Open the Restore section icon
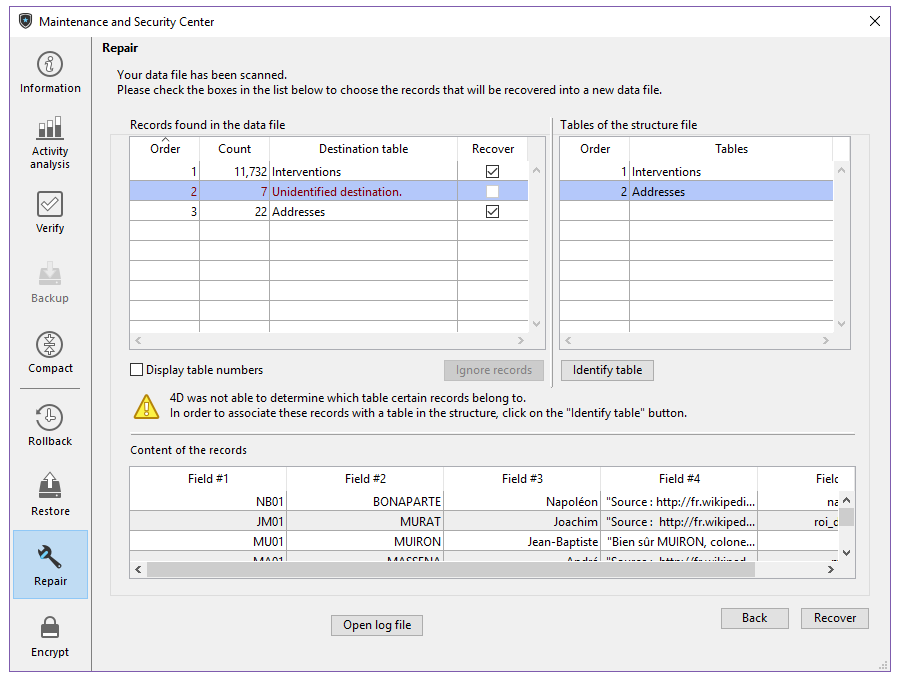Screen dimensions: 903x682 pyautogui.click(x=50, y=487)
